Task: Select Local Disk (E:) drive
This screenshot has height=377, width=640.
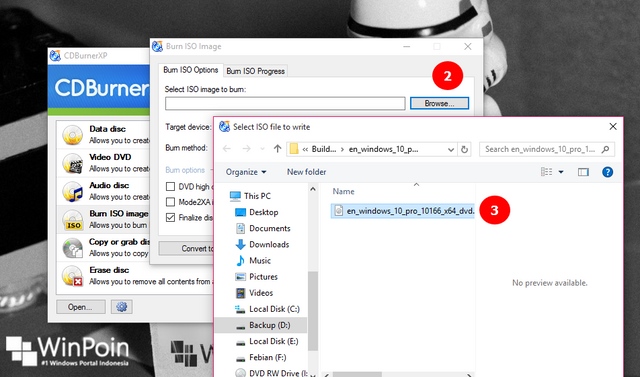Action: [x=267, y=341]
